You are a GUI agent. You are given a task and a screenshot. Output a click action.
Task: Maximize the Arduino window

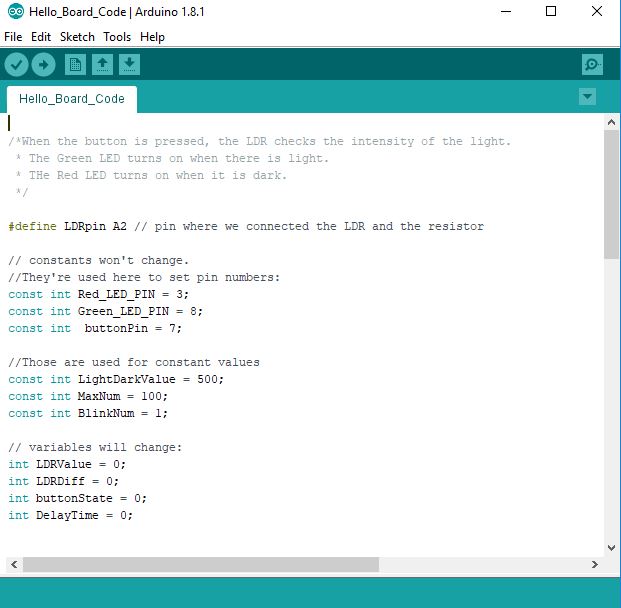click(x=551, y=11)
